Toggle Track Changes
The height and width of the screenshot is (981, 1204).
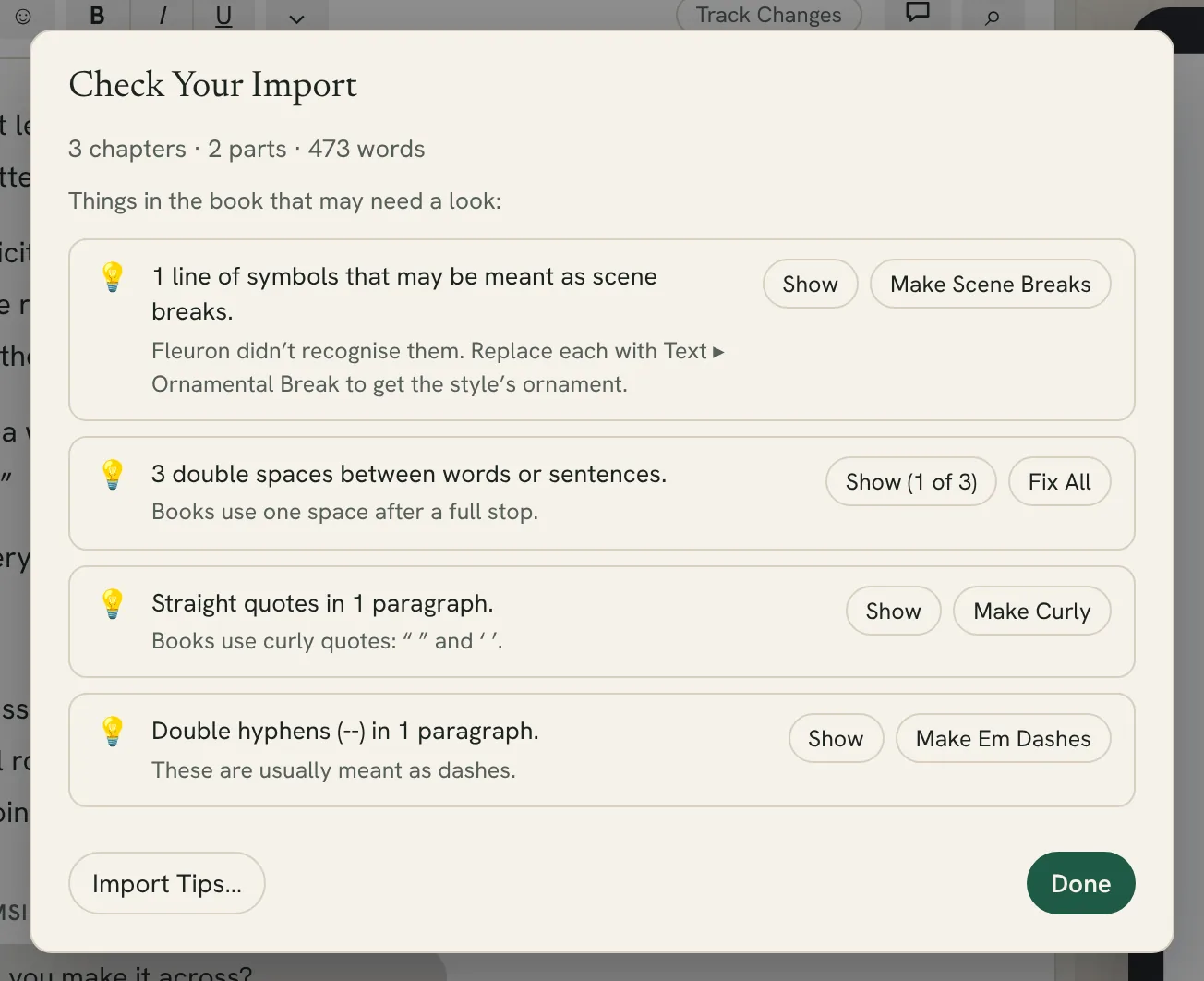coord(769,15)
